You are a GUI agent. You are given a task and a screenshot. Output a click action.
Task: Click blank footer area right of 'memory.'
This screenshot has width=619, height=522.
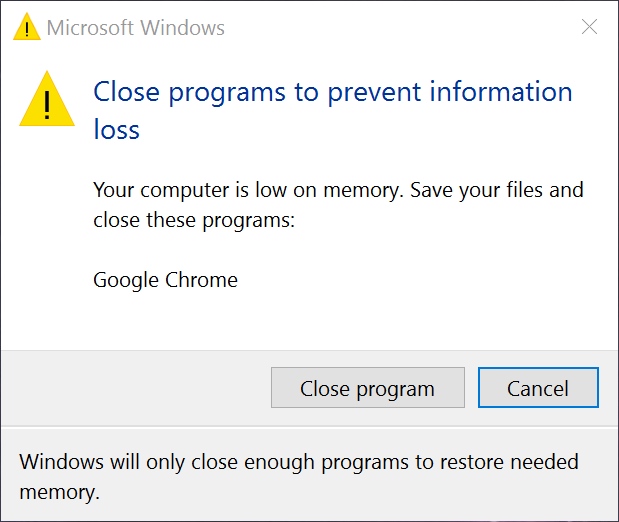pos(350,493)
